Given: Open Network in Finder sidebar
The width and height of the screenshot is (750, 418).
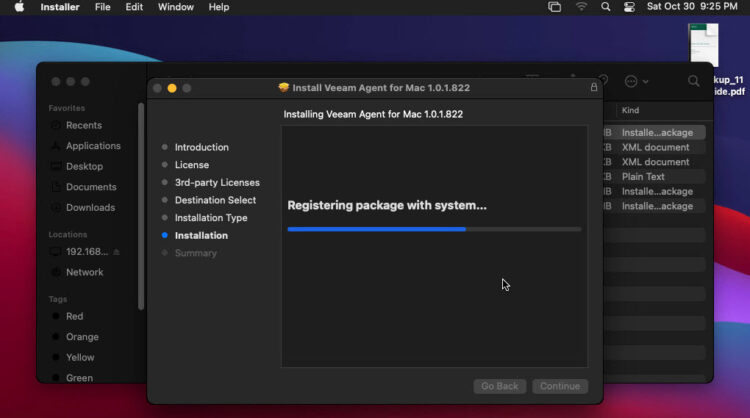Looking at the screenshot, I should tap(84, 272).
